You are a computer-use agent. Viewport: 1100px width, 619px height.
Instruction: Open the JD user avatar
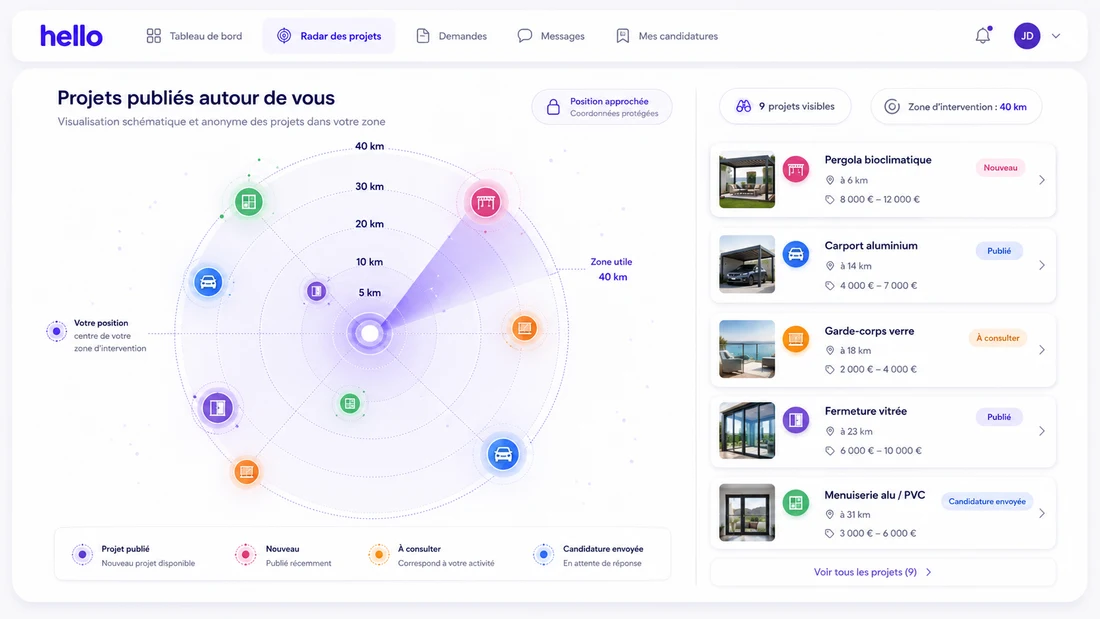(x=1027, y=36)
